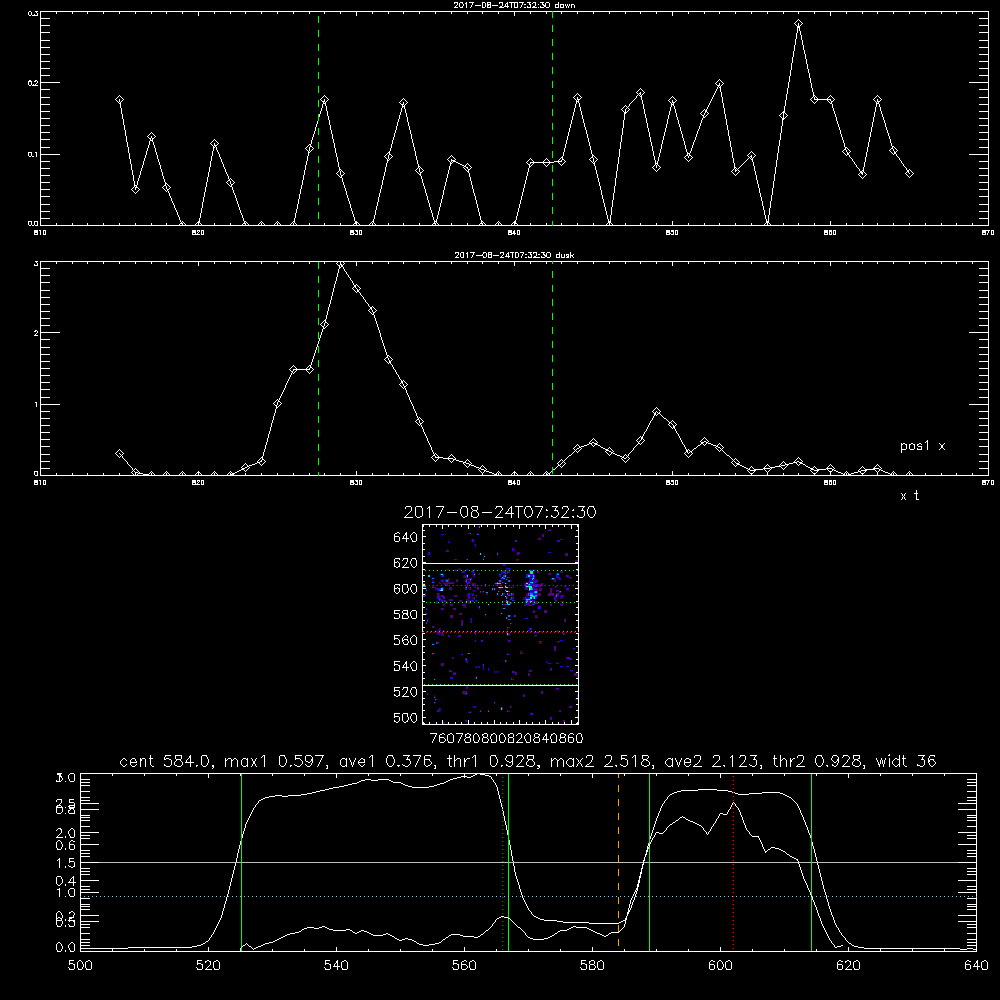Click the green vertical line near 567 in the bottom plot

pos(508,862)
